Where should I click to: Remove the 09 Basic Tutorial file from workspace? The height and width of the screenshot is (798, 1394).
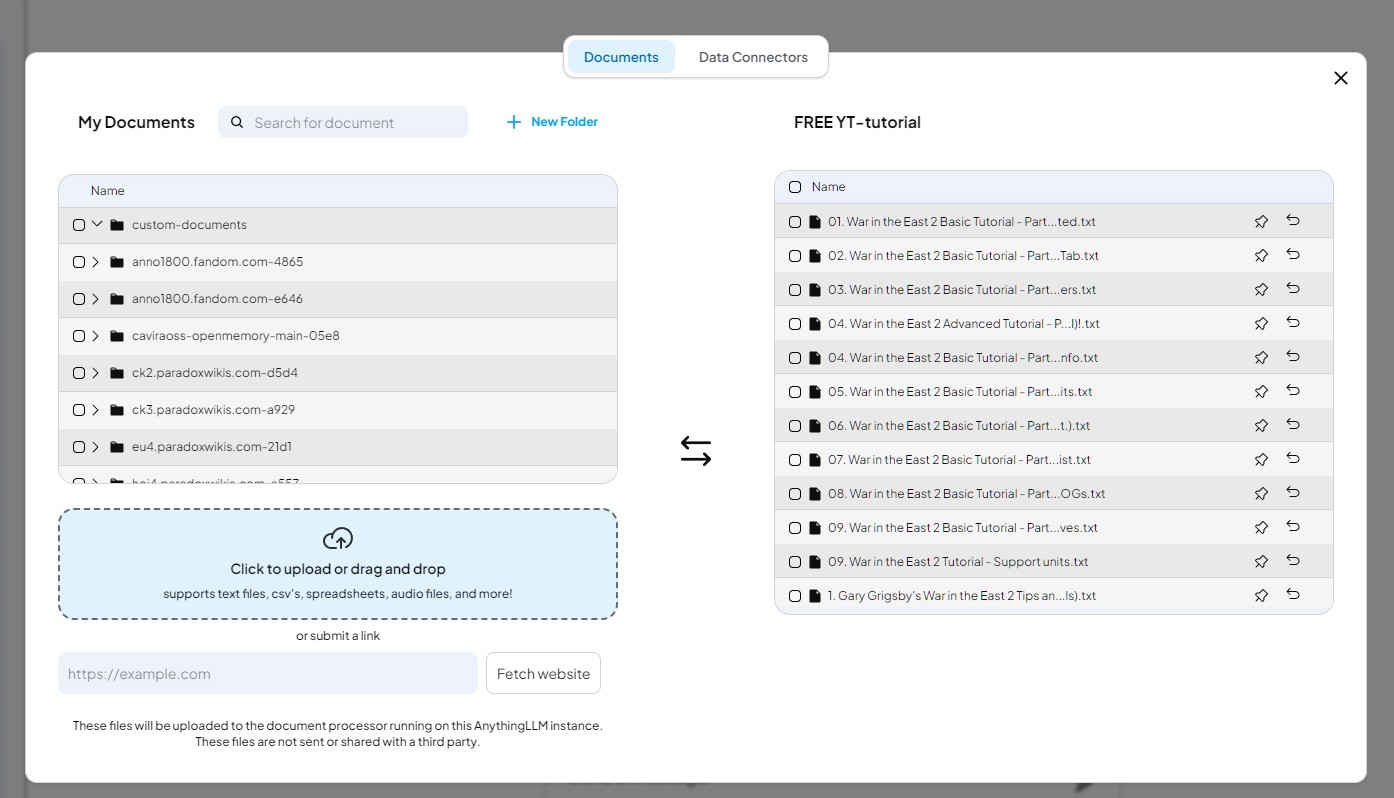pos(1293,527)
